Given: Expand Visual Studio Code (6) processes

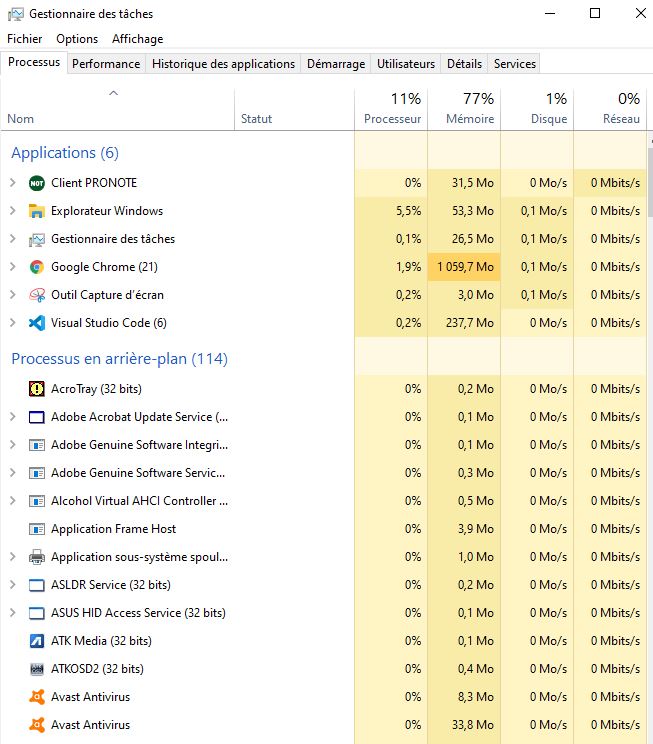Looking at the screenshot, I should [x=13, y=323].
